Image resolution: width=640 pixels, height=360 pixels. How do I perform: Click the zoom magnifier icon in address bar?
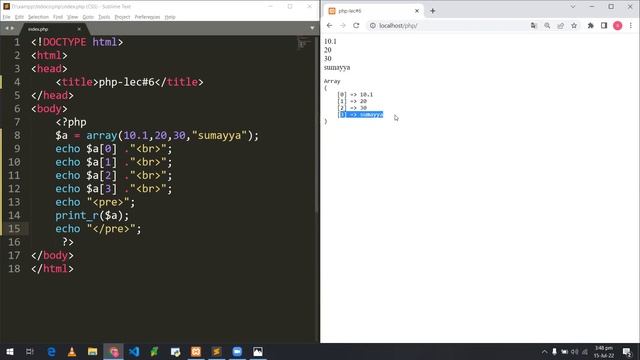547,25
